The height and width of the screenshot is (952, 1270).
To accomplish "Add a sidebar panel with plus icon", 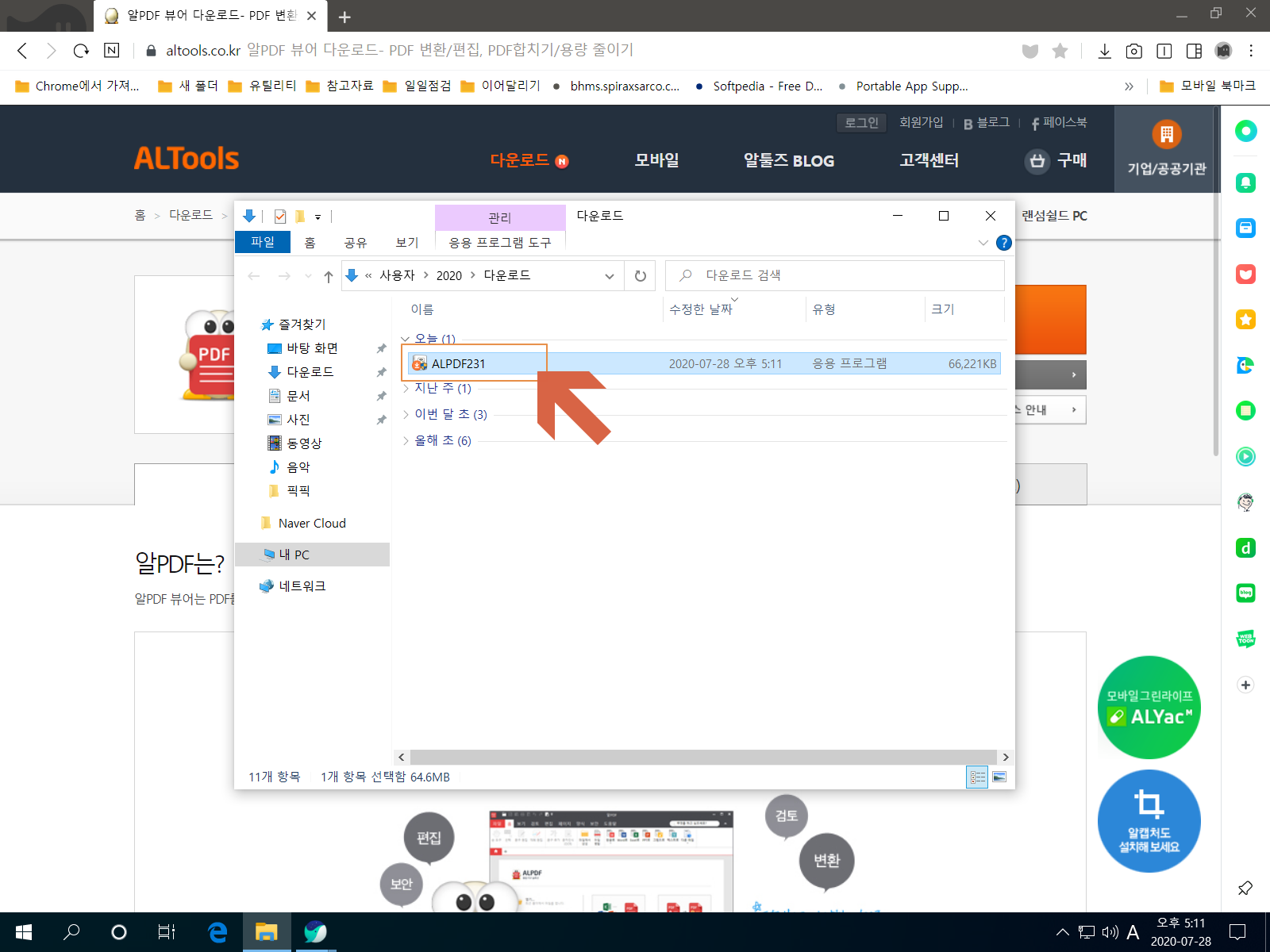I will coord(1245,685).
